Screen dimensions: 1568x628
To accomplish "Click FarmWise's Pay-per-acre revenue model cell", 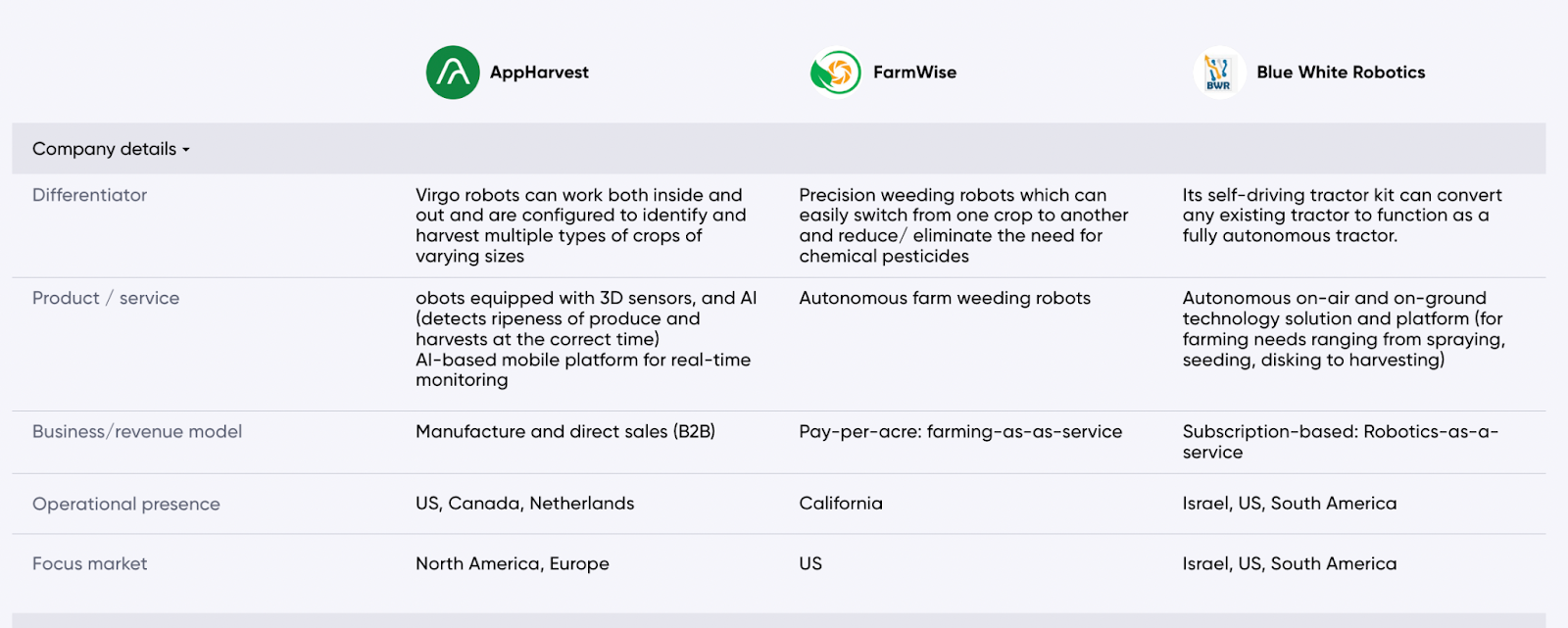I will [960, 432].
